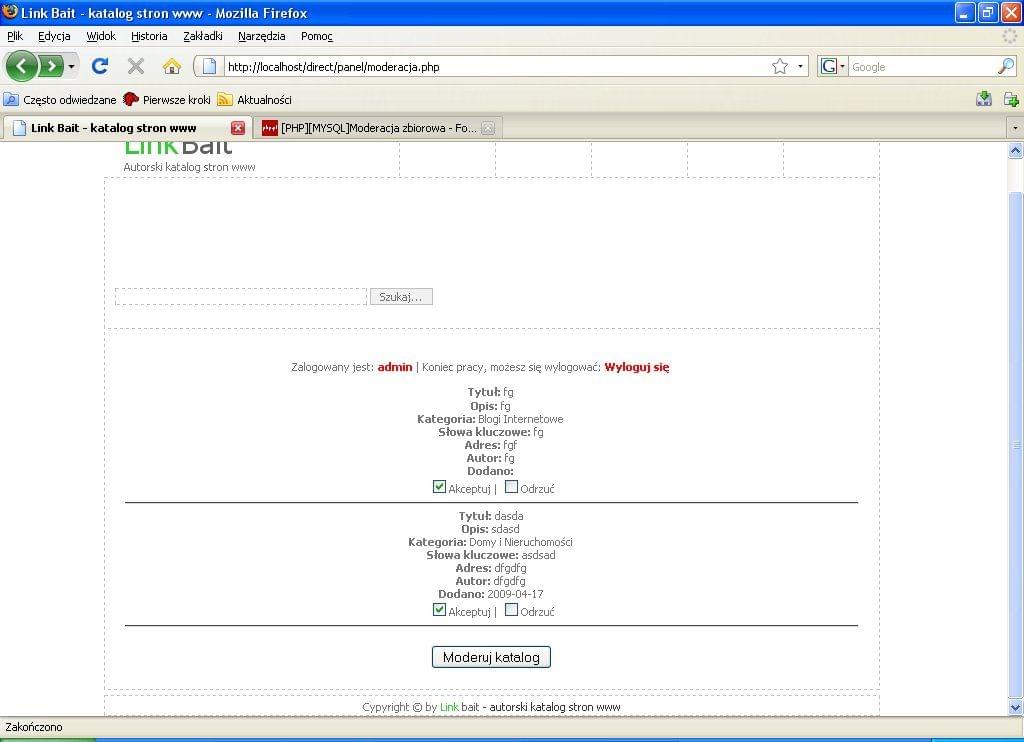1024x742 pixels.
Task: Toggle Odrzuć checkbox for entry dasda
Action: pos(511,609)
